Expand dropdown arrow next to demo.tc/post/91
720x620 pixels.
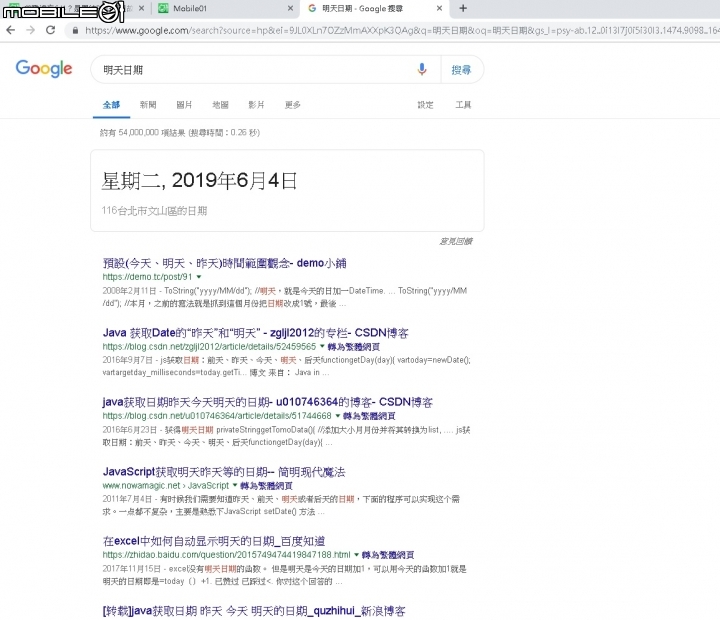(199, 277)
